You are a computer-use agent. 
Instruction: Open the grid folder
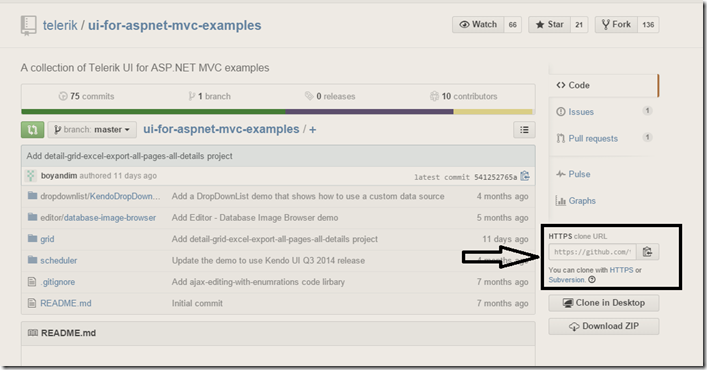47,239
